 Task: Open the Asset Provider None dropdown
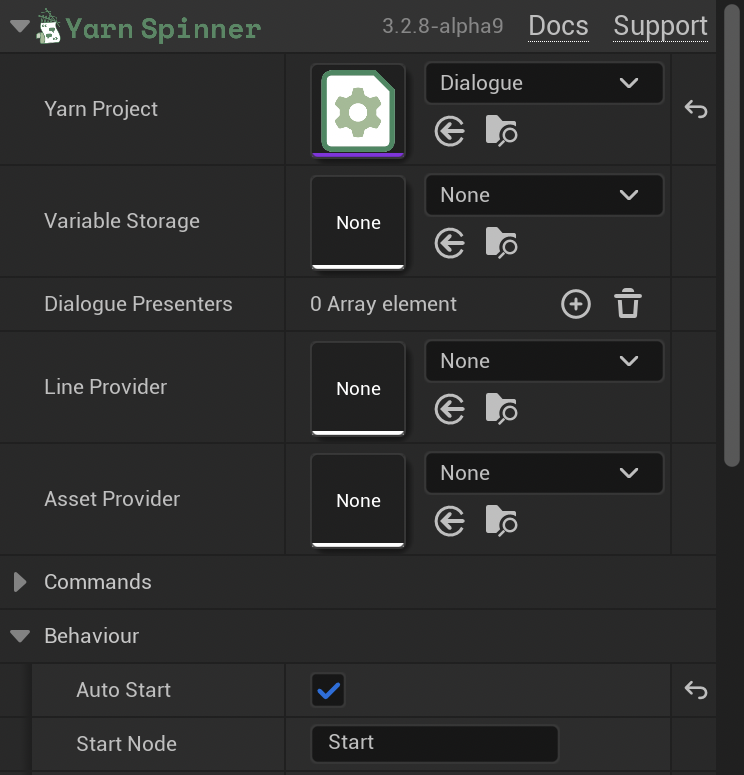coord(544,473)
